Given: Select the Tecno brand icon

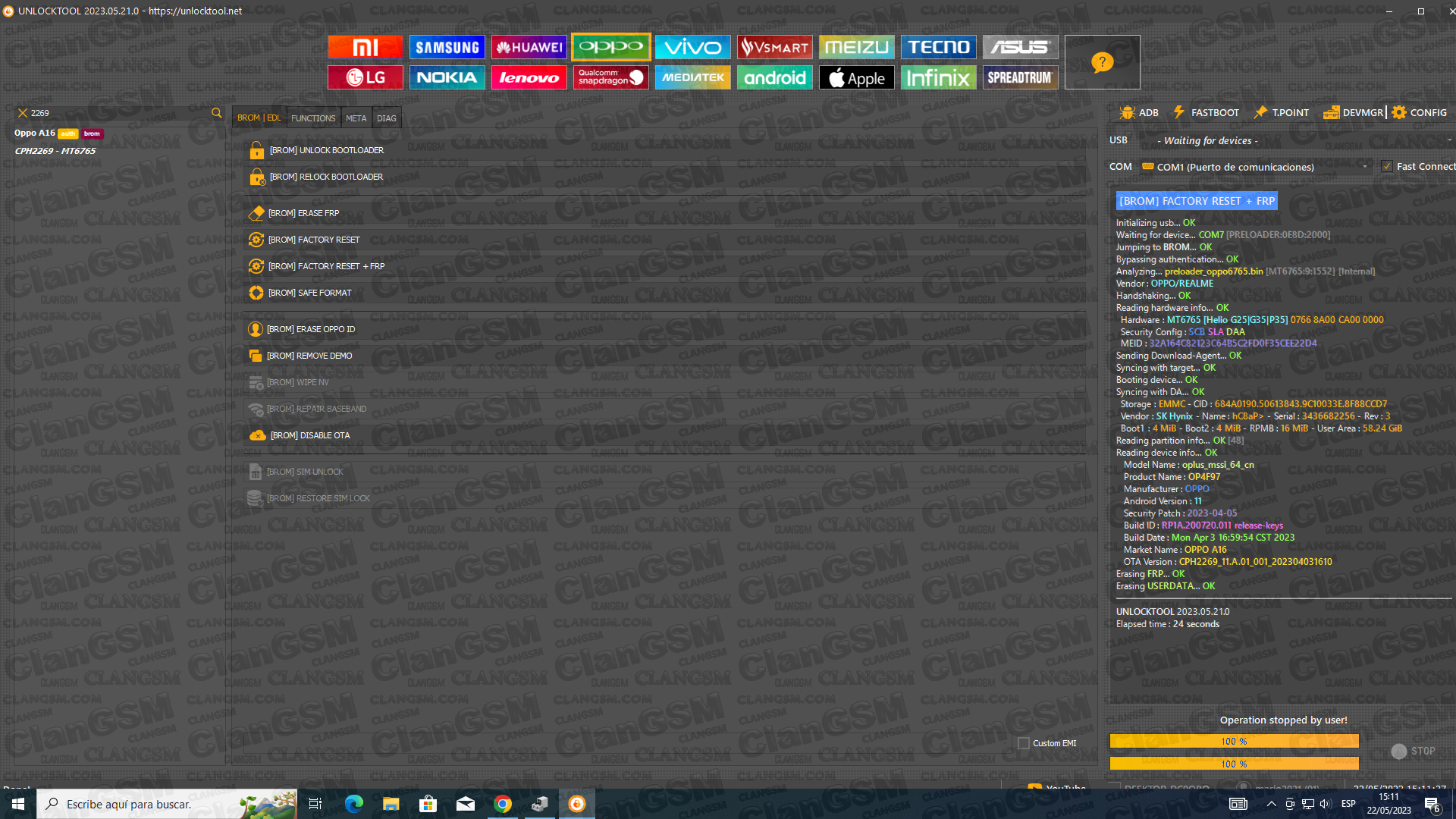Looking at the screenshot, I should click(x=939, y=47).
